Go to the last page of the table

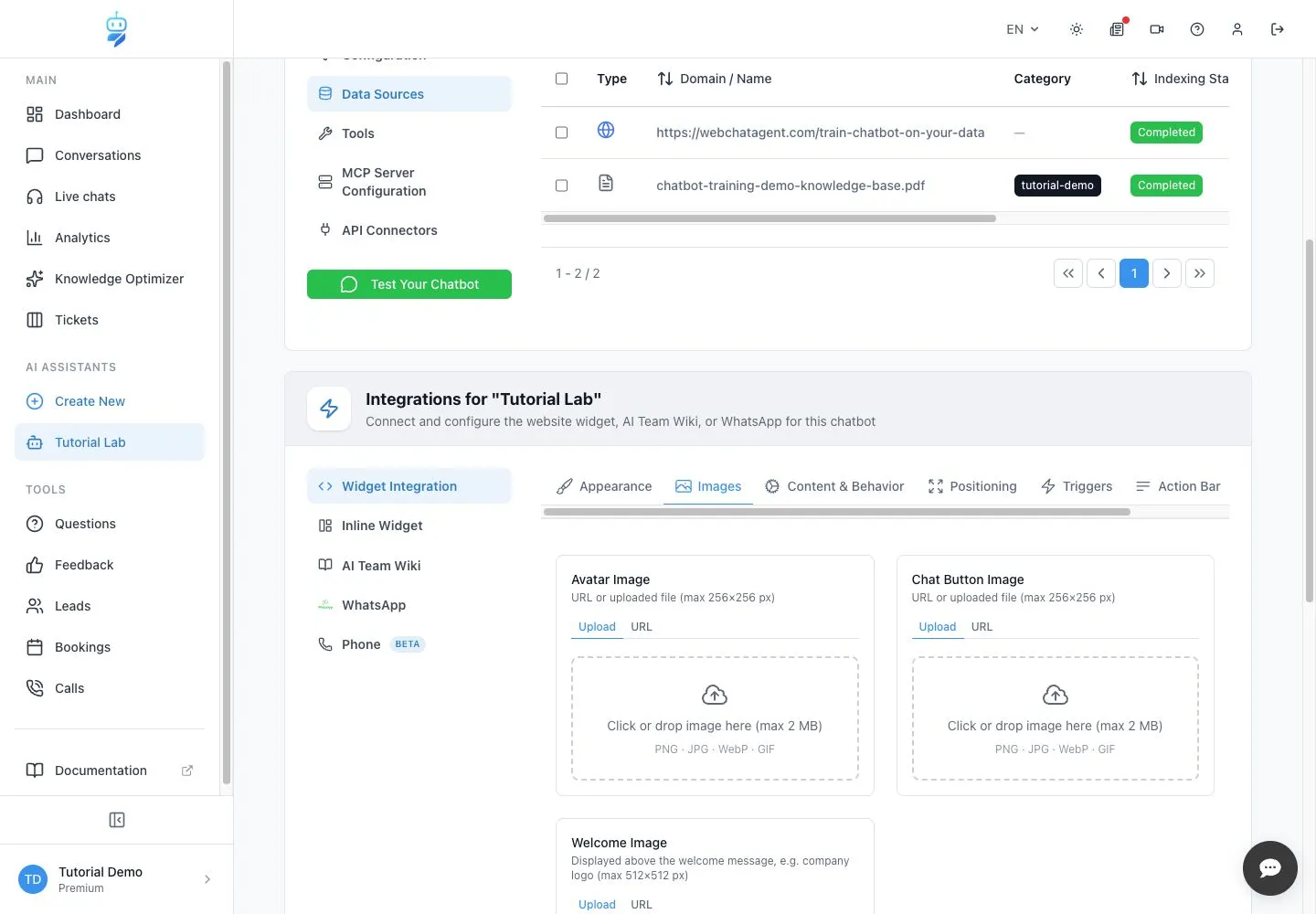[1200, 273]
